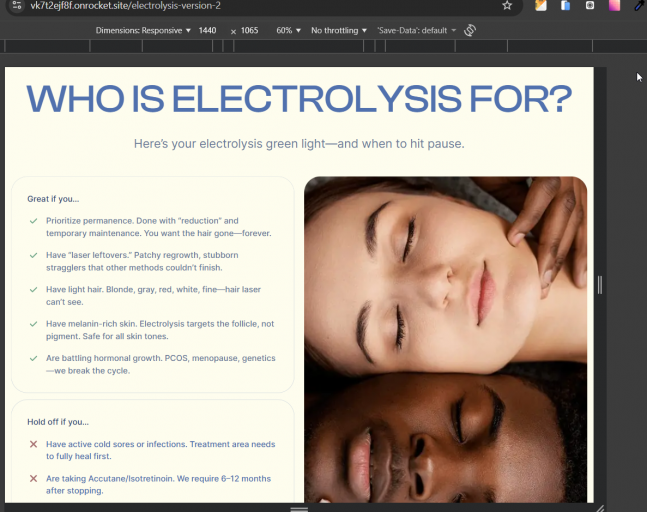The image size is (647, 512).
Task: Click the 'Have light hair' paragraph
Action: click(153, 295)
